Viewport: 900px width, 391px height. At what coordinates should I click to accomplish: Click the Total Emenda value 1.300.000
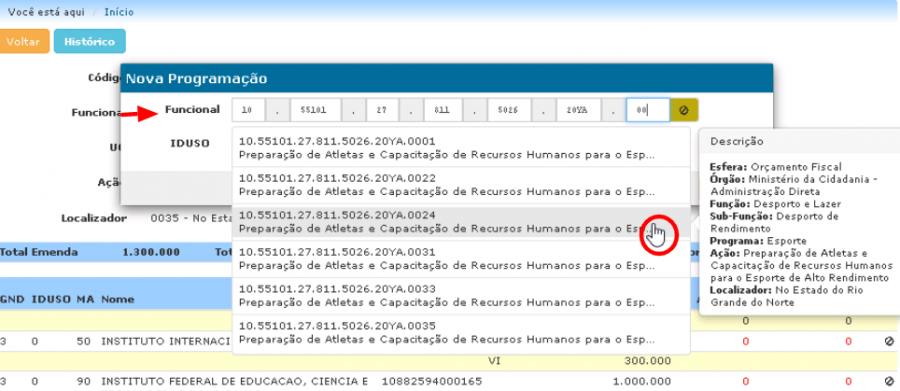(x=151, y=252)
